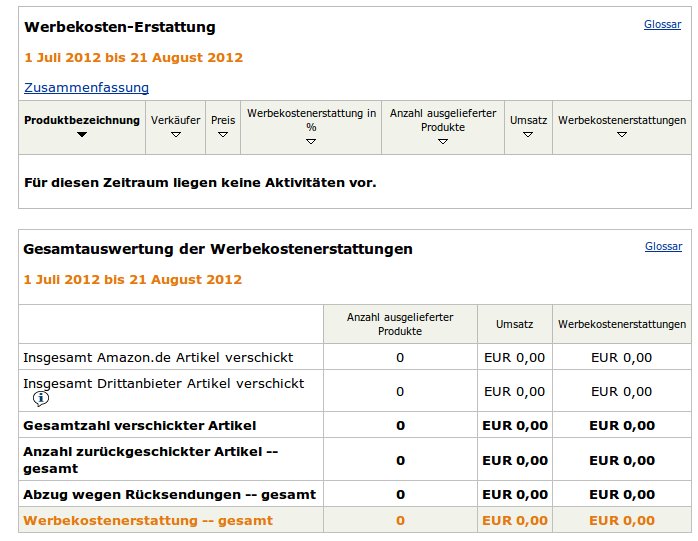The width and height of the screenshot is (698, 541).
Task: Click the sort arrow under Produktbezeichnung
Action: 81,134
